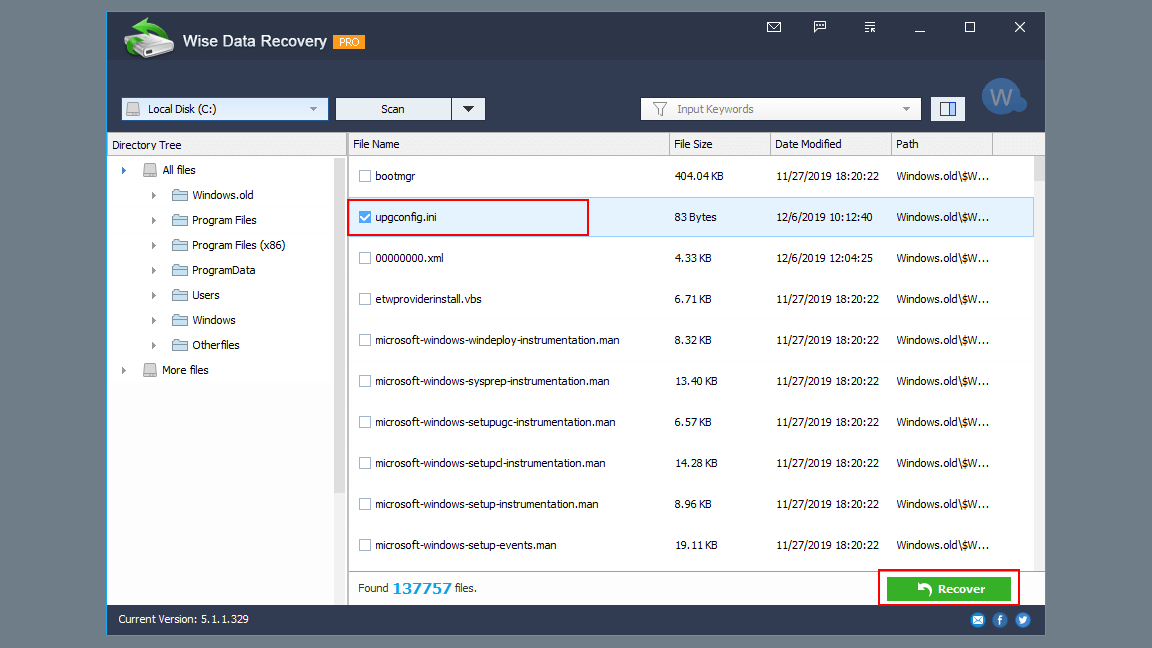Select the Program Files tree item
The width and height of the screenshot is (1152, 648).
pos(224,220)
